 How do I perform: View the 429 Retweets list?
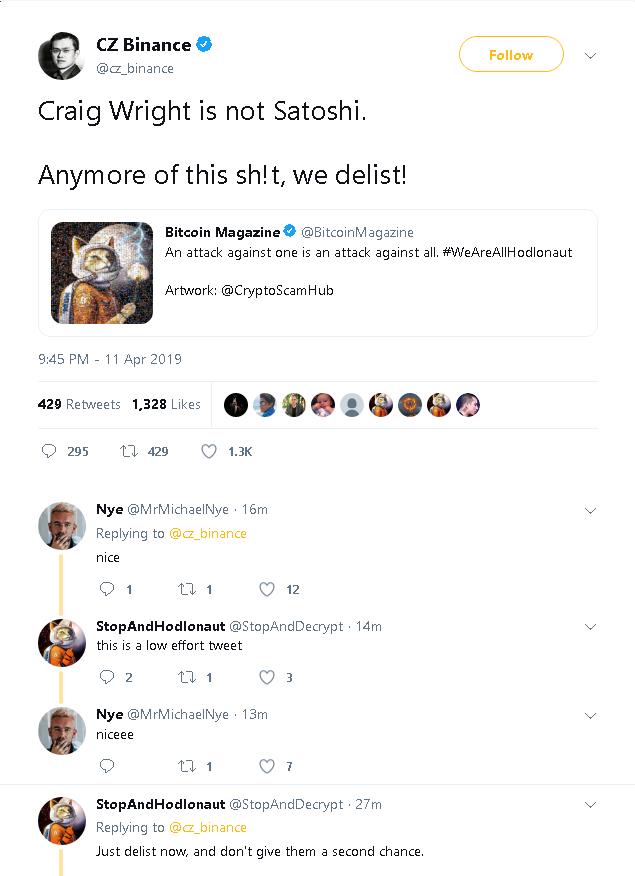coord(79,404)
